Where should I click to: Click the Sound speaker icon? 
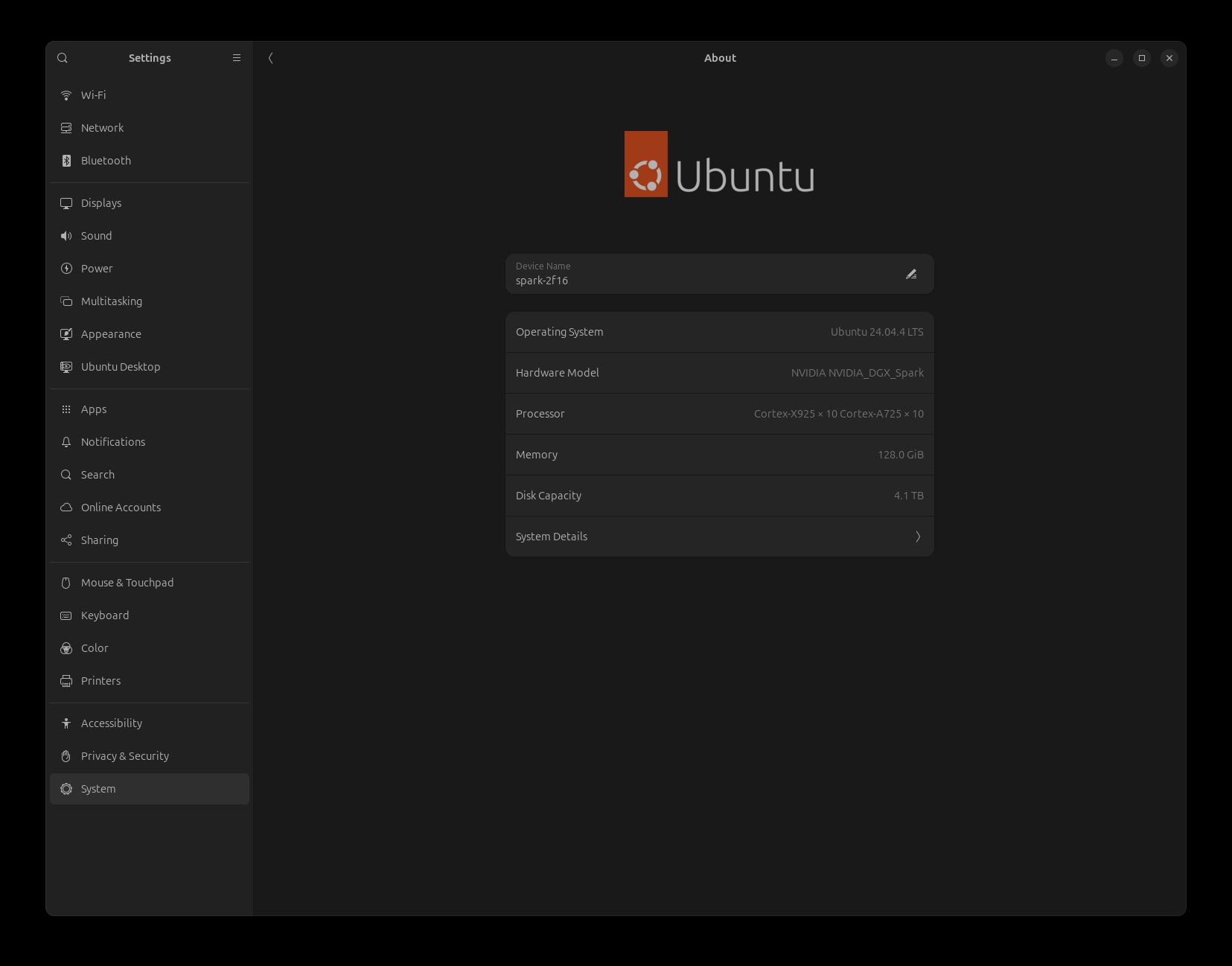(x=66, y=236)
